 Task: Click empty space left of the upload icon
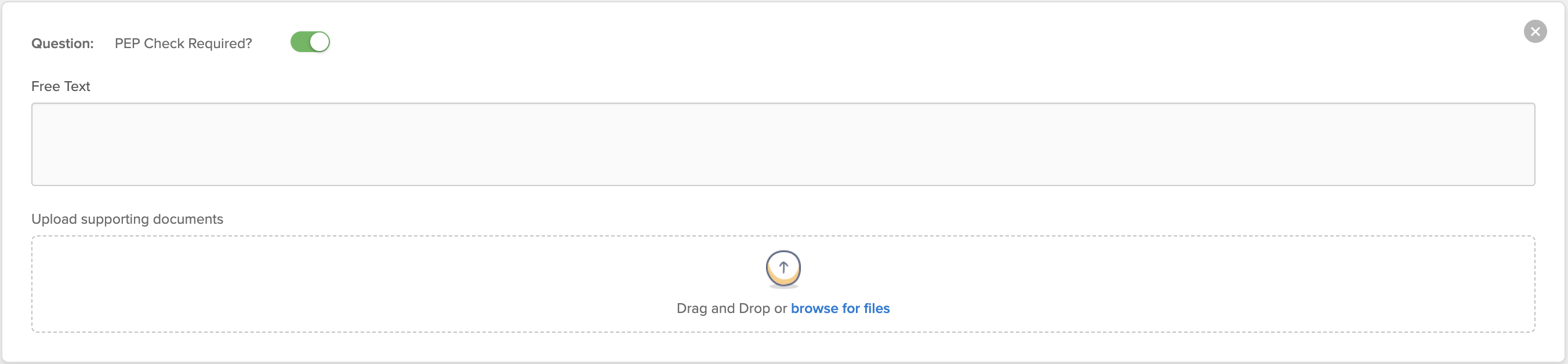click(x=395, y=268)
